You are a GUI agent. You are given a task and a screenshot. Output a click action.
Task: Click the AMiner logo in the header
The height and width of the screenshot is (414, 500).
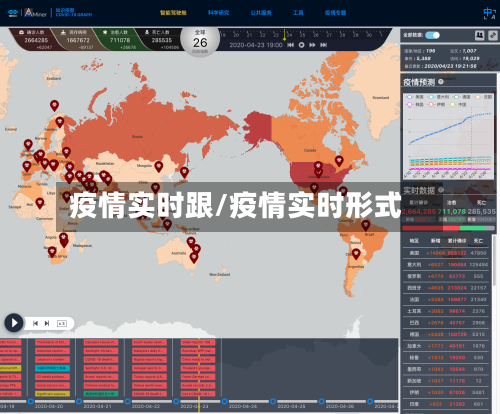tap(36, 13)
